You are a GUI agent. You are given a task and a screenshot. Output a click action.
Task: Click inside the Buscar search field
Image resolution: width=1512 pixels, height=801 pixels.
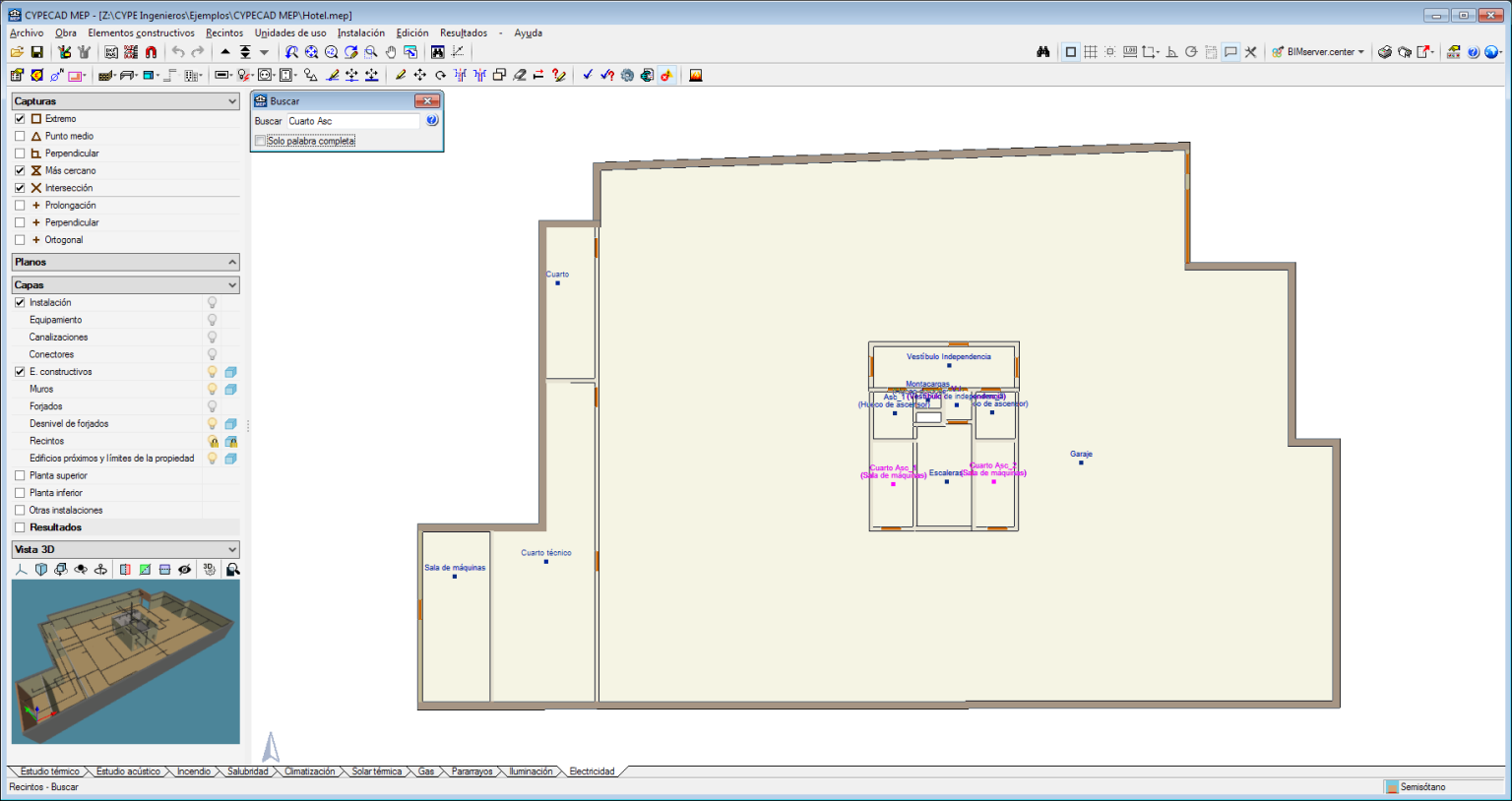point(349,119)
